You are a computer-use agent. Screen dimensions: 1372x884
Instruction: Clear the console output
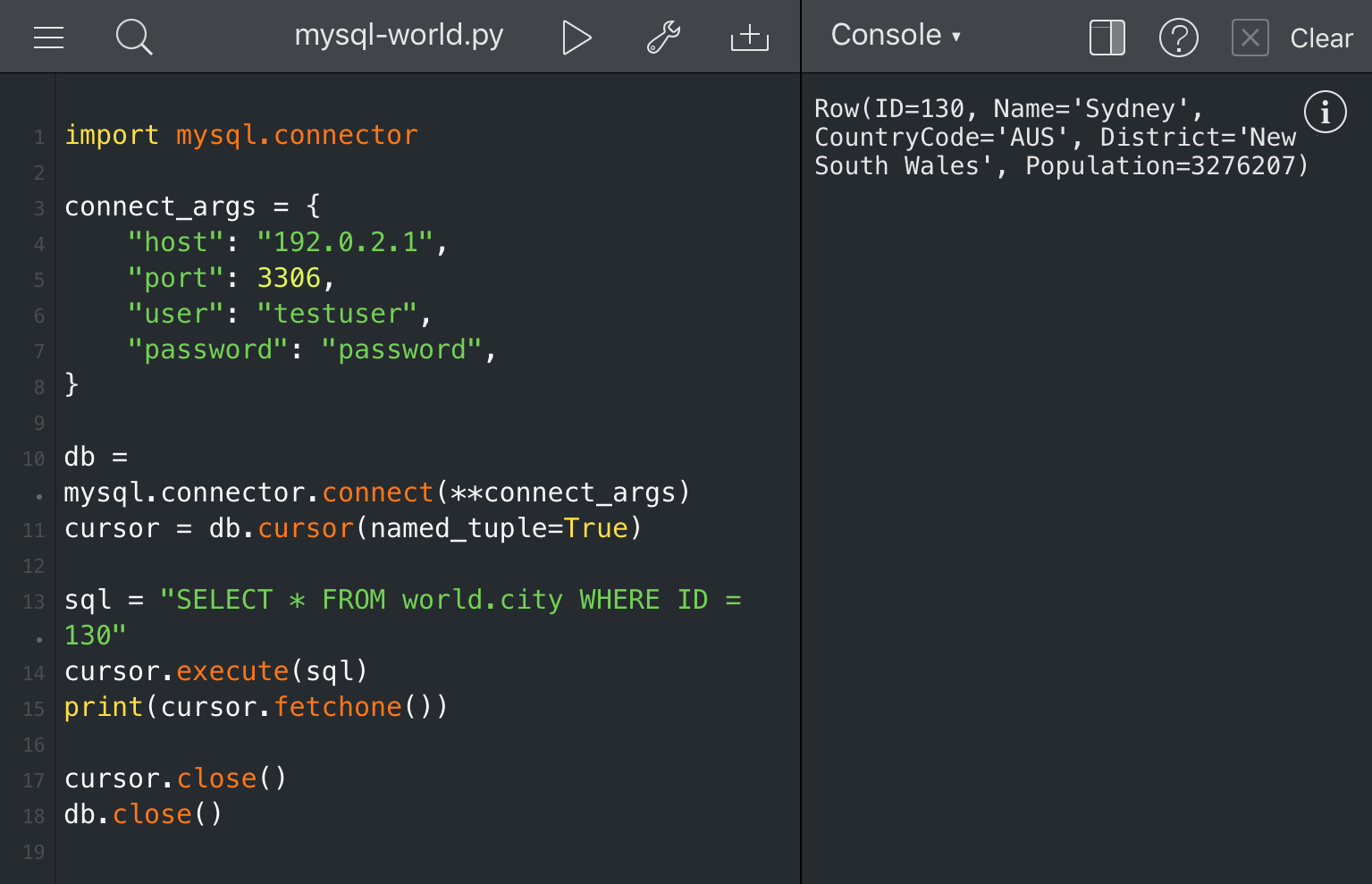[1322, 38]
